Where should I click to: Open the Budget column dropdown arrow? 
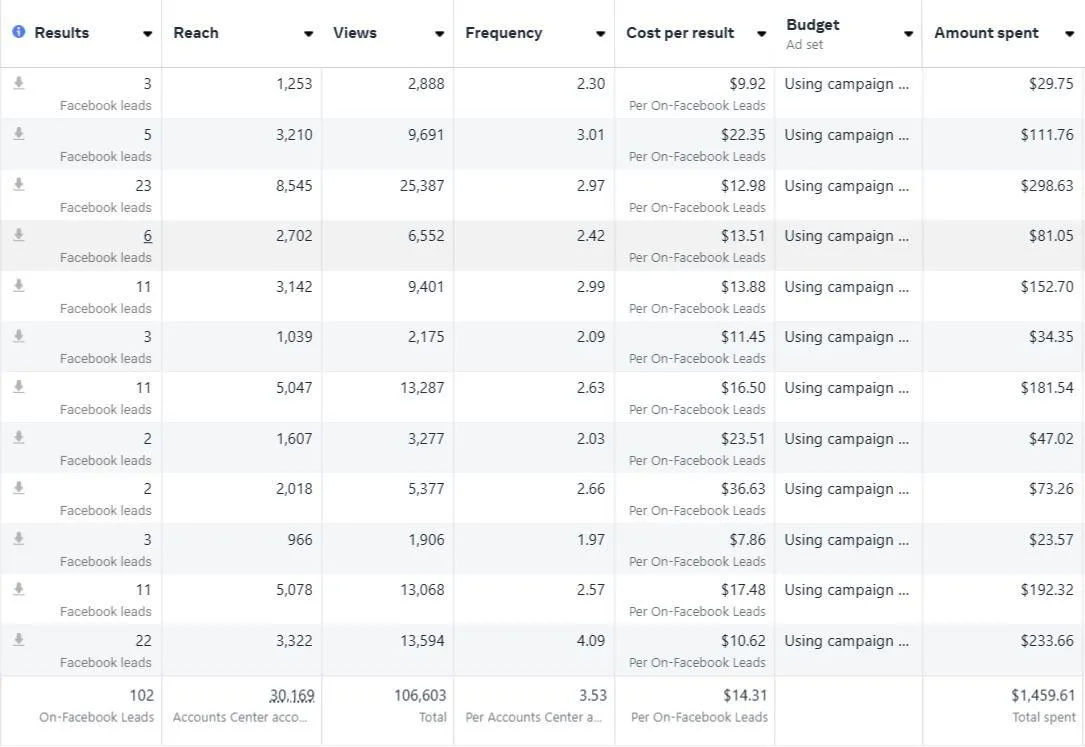pyautogui.click(x=908, y=34)
